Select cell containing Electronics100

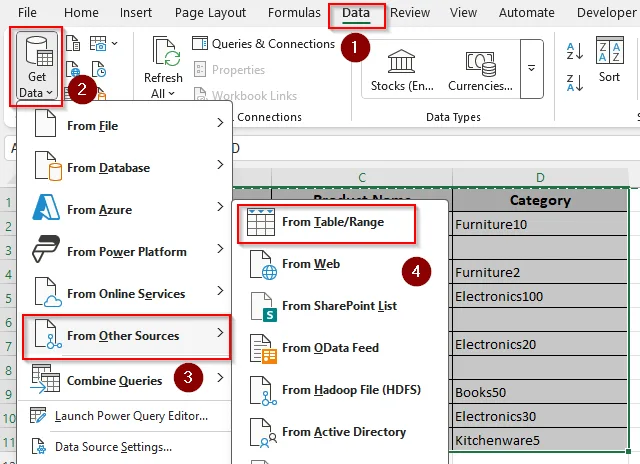[x=540, y=297]
